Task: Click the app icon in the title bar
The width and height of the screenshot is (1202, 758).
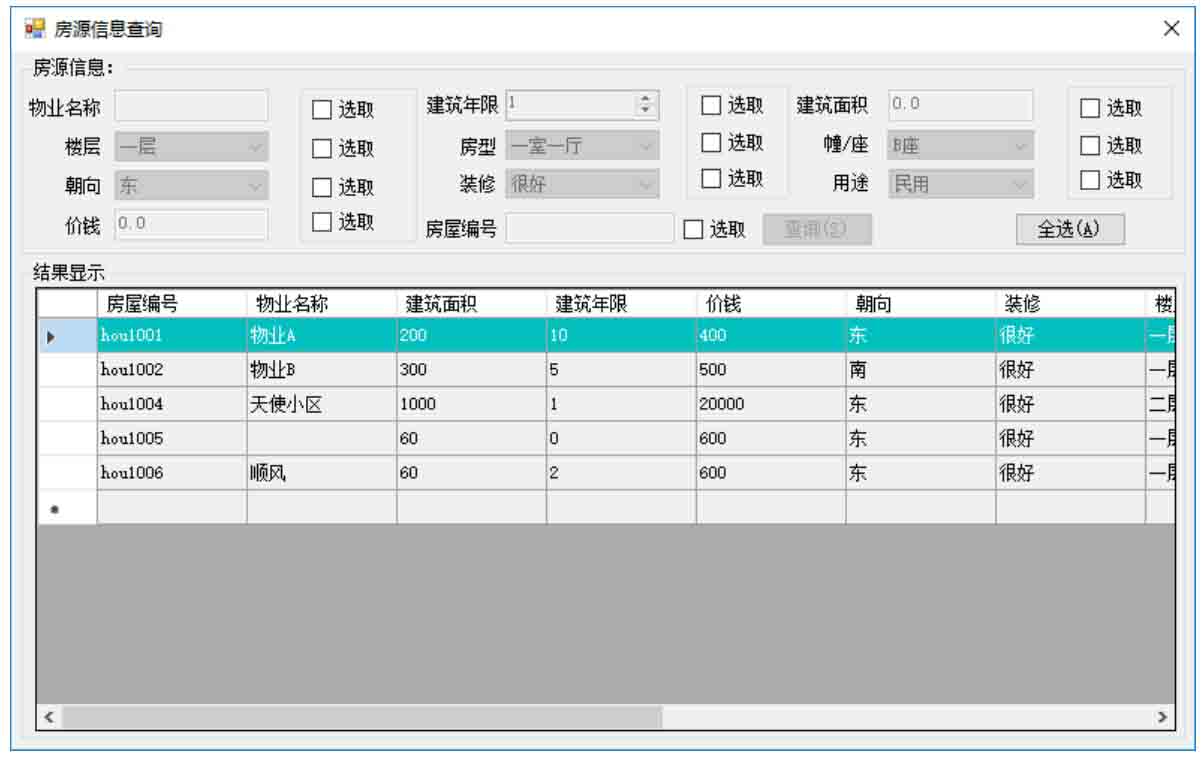Action: (x=35, y=28)
